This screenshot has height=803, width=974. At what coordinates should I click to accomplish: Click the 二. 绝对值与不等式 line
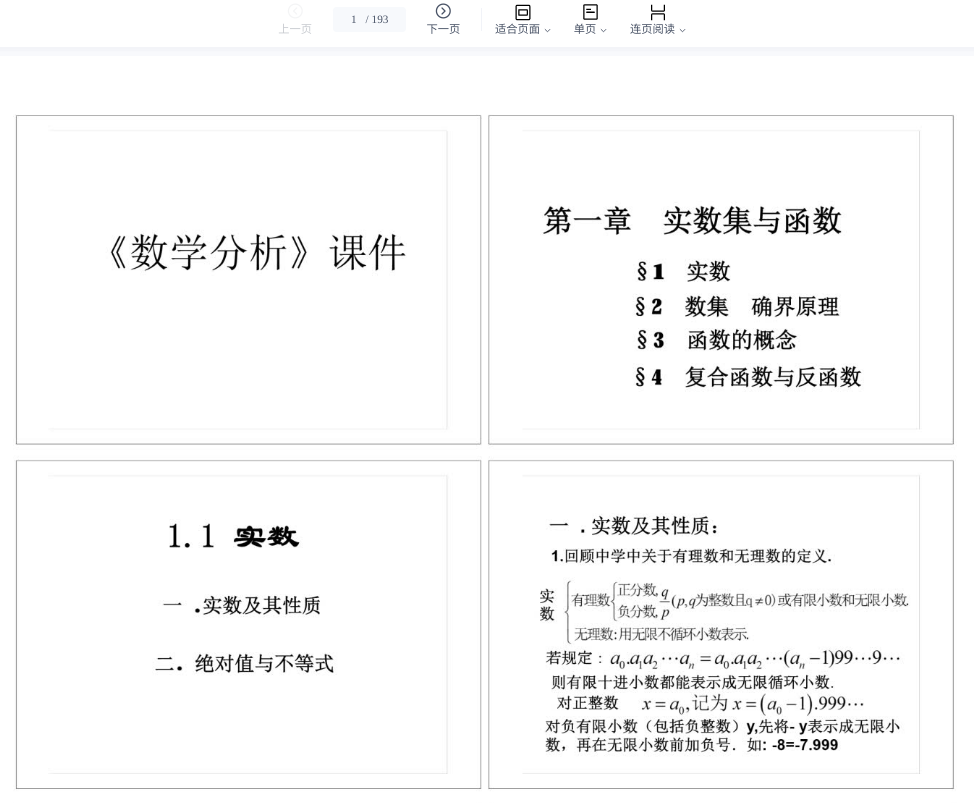[244, 663]
